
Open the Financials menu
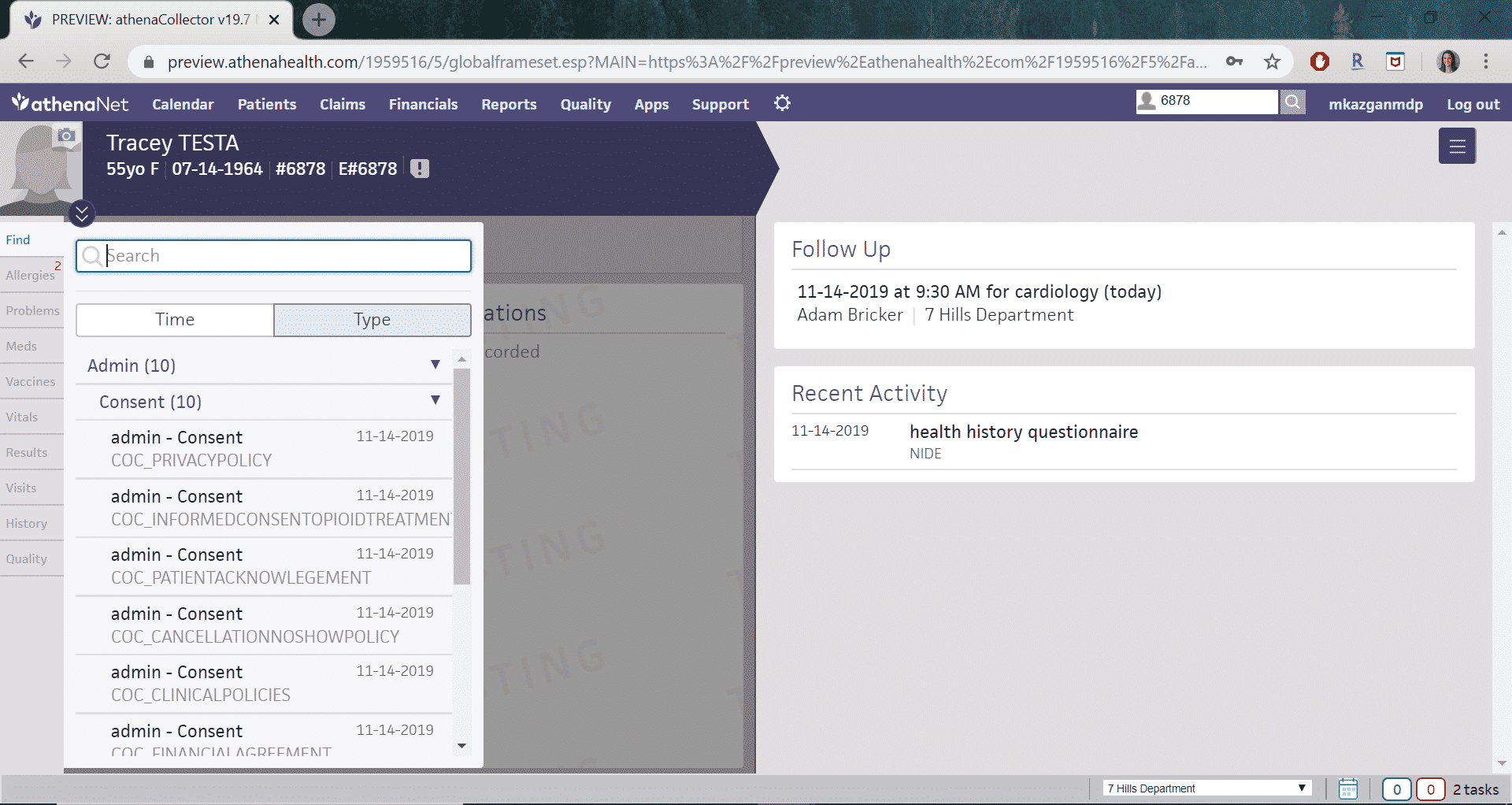(x=423, y=104)
